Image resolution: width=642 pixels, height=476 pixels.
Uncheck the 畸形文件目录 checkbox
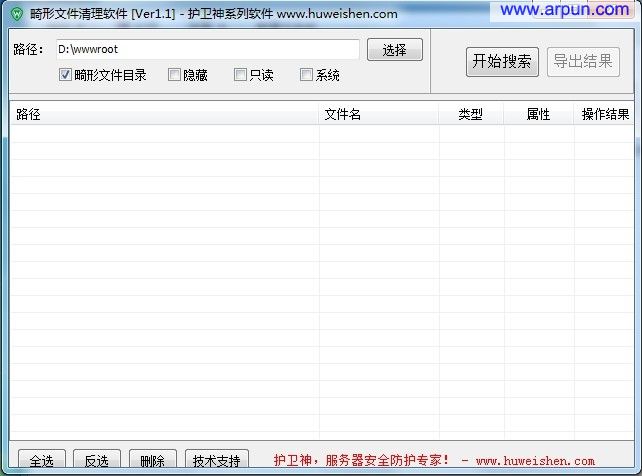coord(65,75)
